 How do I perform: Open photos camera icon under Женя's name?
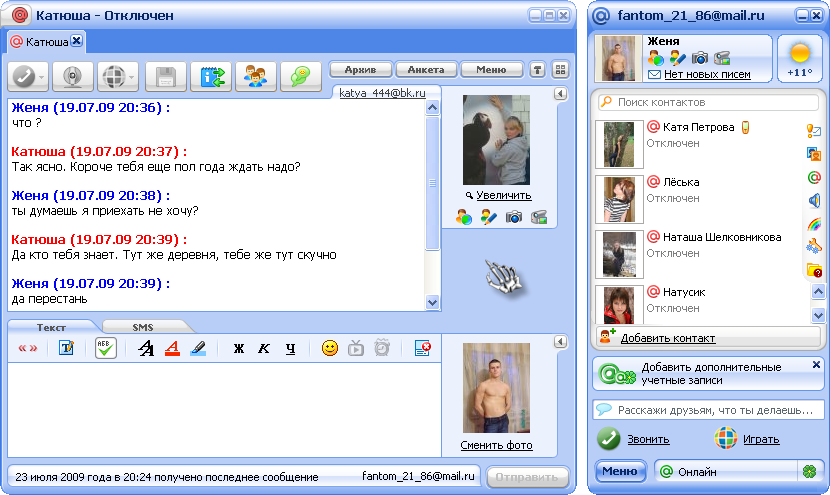(700, 58)
